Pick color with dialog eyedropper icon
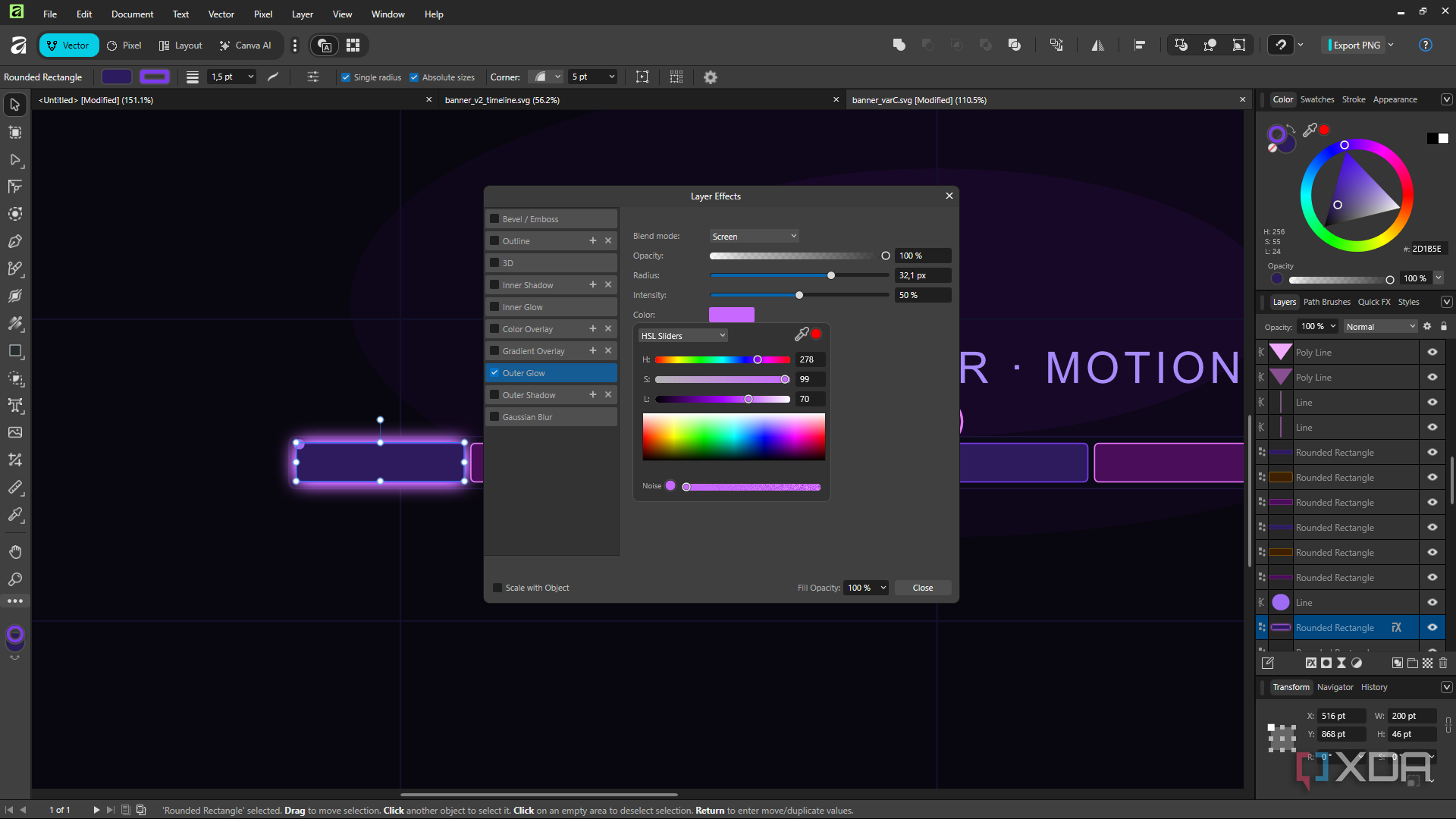Screen dimensions: 1456x819 coord(801,334)
